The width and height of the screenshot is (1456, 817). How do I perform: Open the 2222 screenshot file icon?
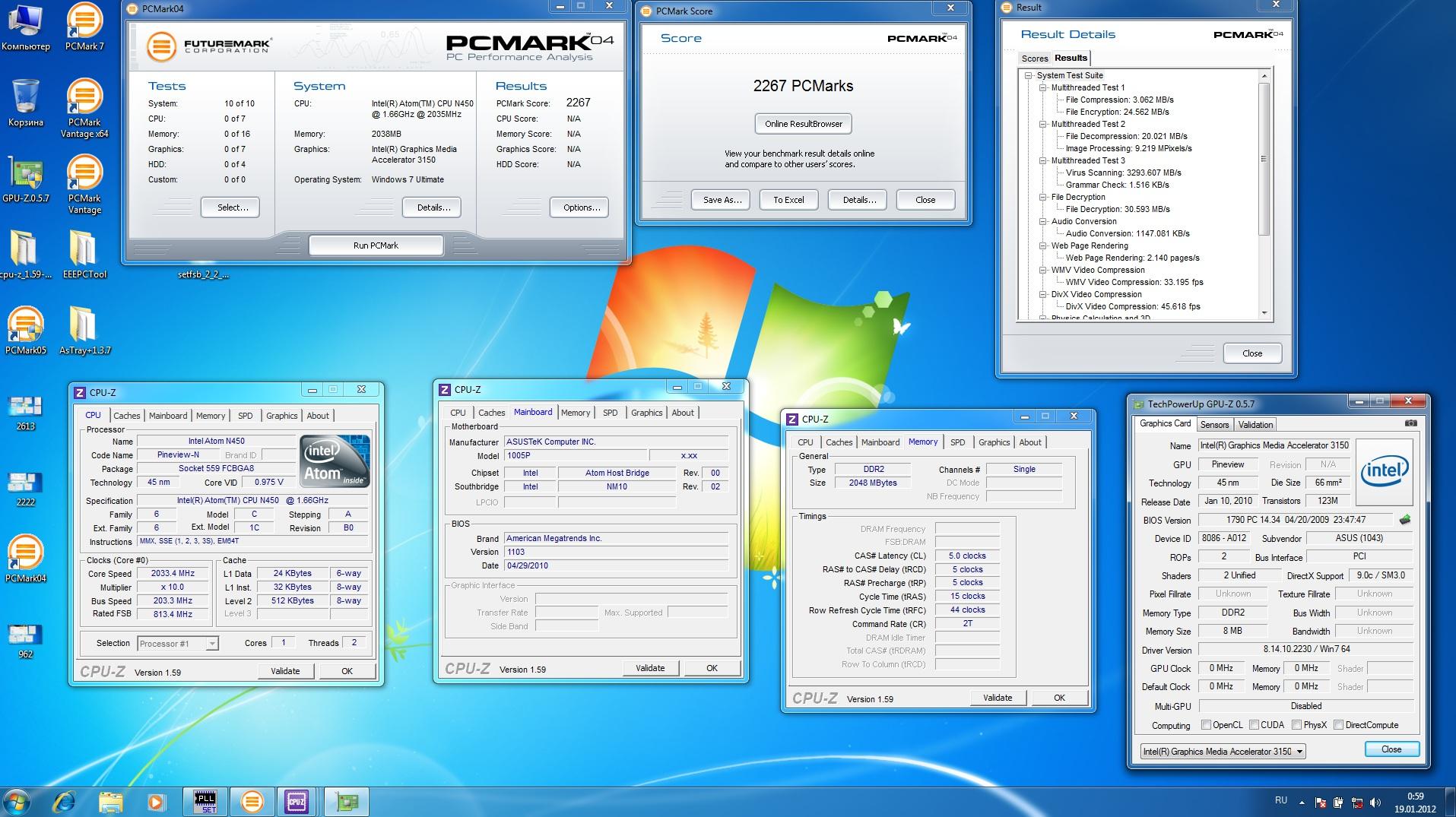pos(26,488)
